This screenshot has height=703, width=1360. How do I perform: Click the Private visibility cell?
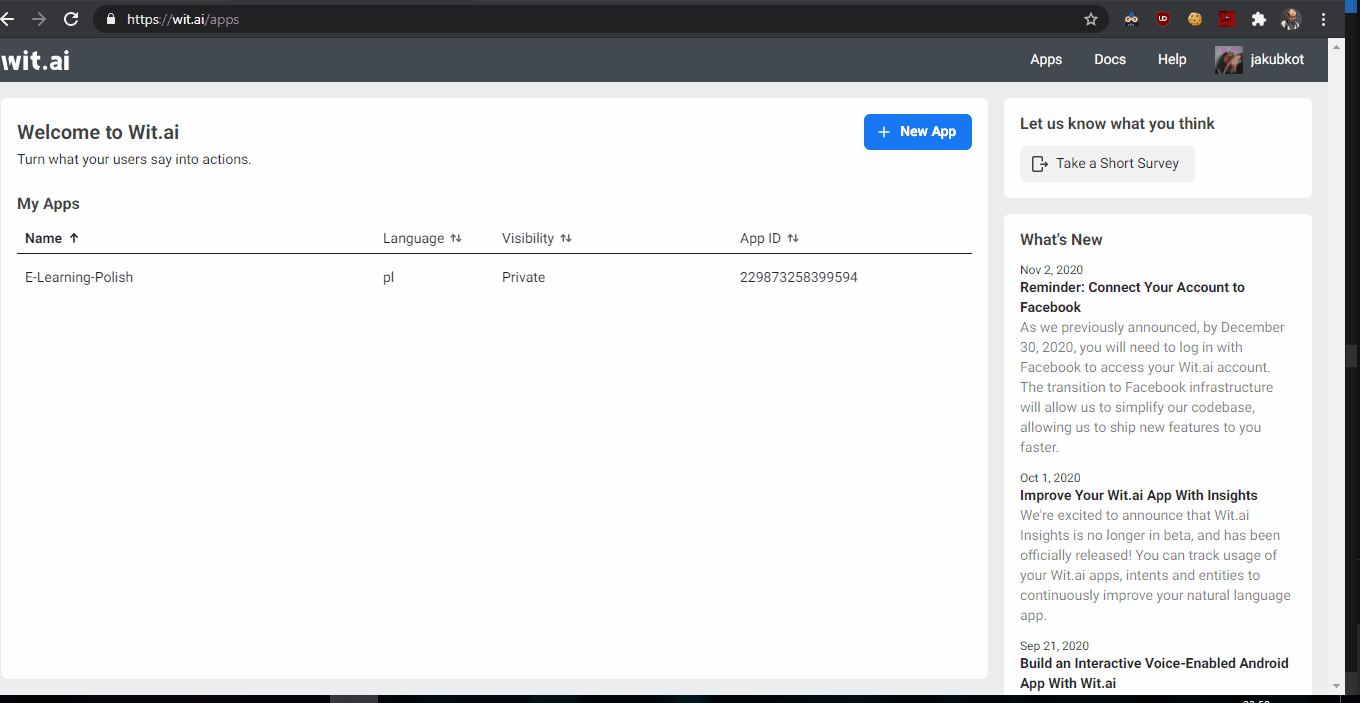click(x=524, y=277)
